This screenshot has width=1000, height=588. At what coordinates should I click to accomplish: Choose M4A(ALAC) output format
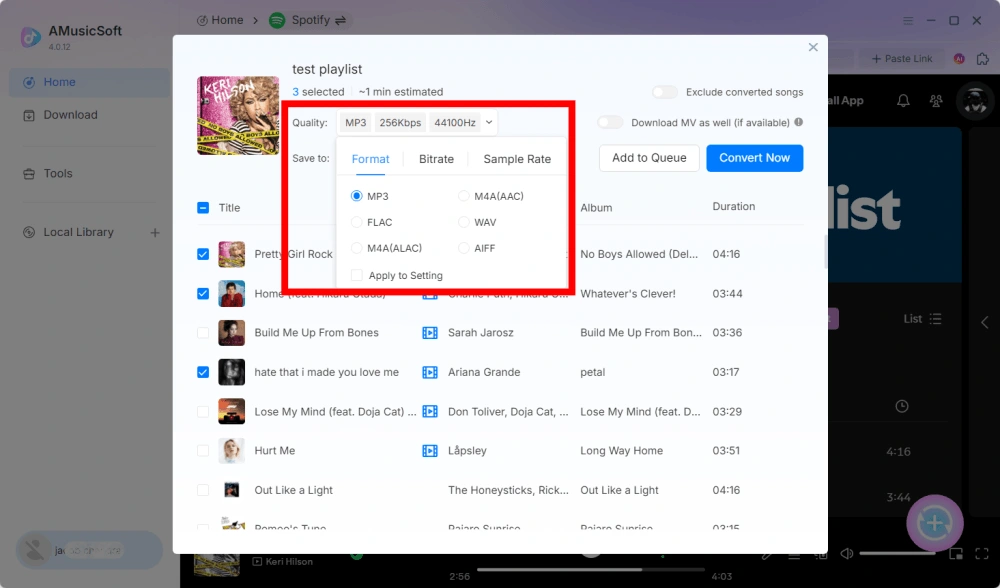tap(357, 248)
